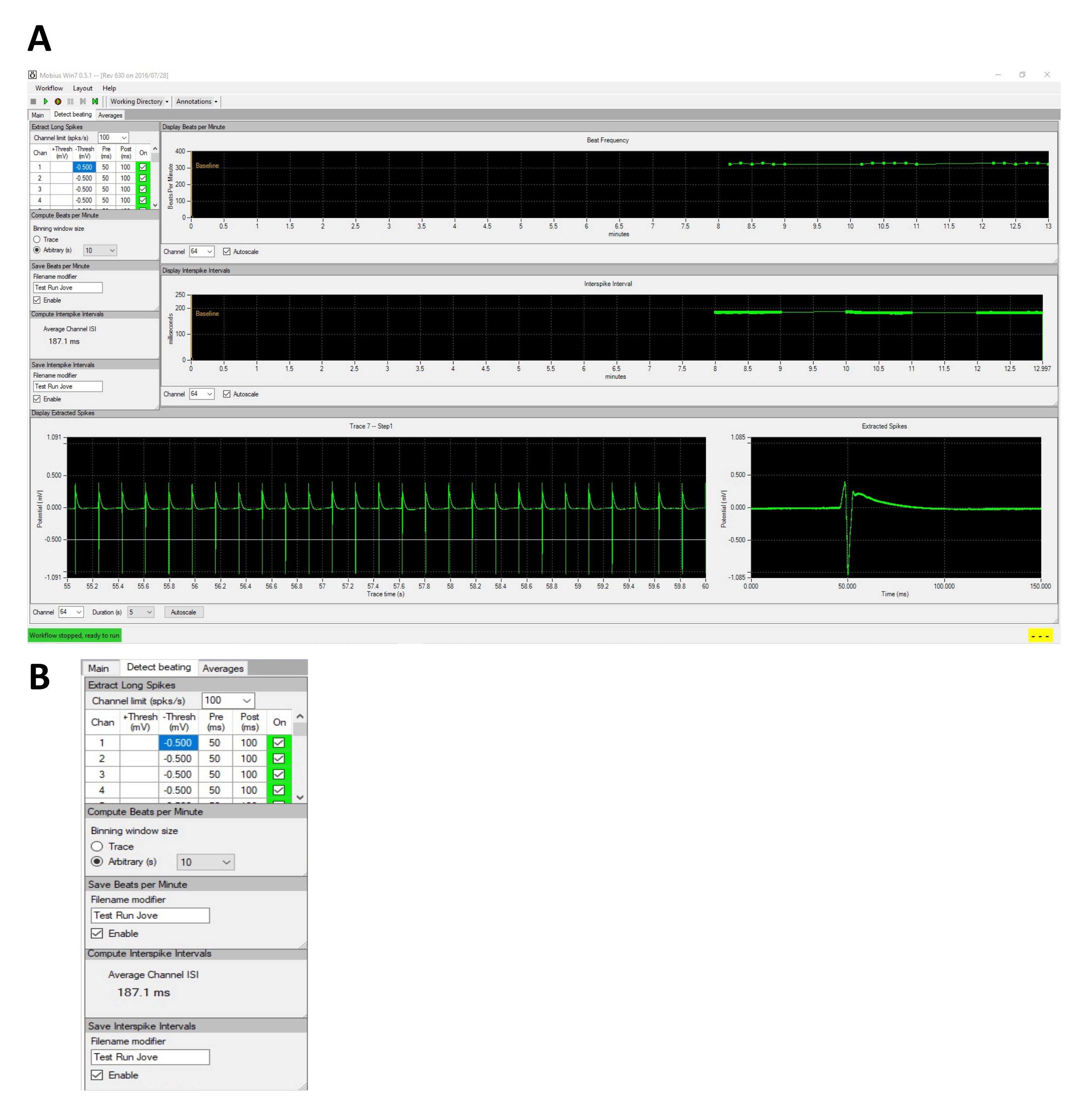Click the green play workflow icon
Screen dimensions: 1071x1120
46,101
